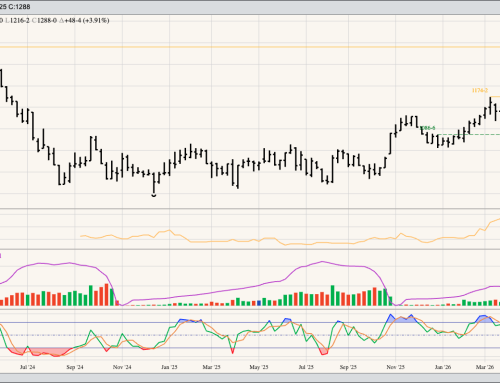The image size is (500, 383).
Task: Click the close value 'C1288-0' readout
Action: tap(44, 21)
